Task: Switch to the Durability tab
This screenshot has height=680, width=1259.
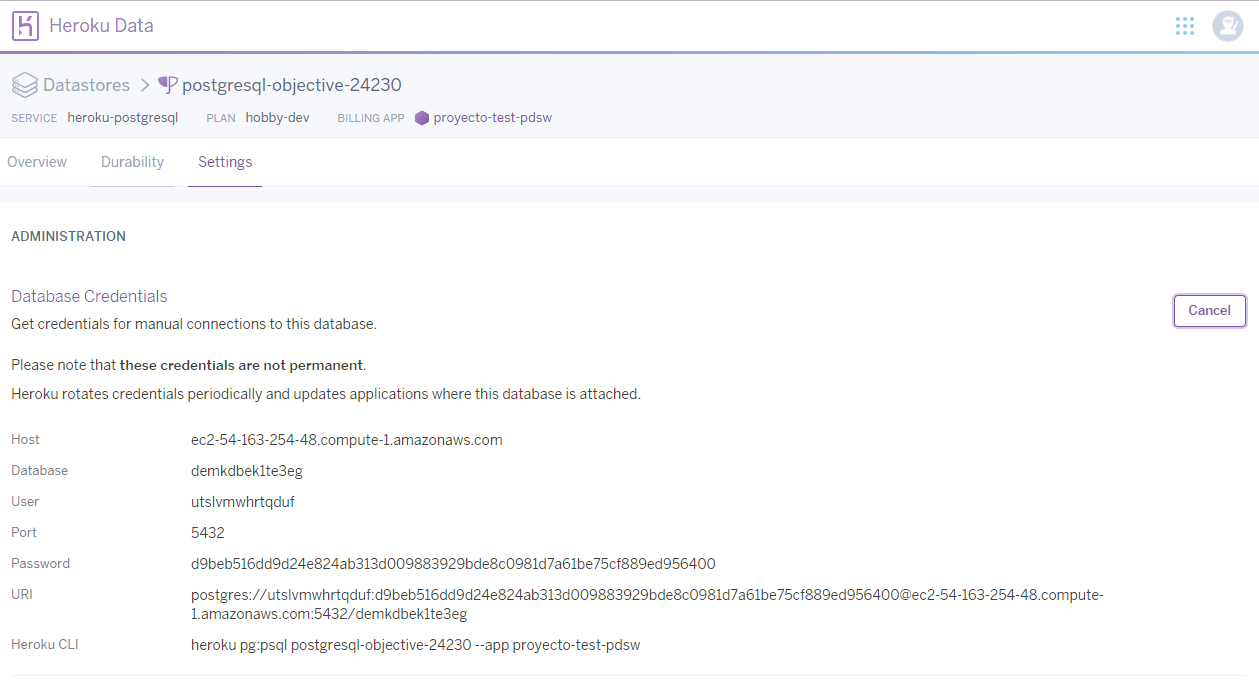Action: 132,162
